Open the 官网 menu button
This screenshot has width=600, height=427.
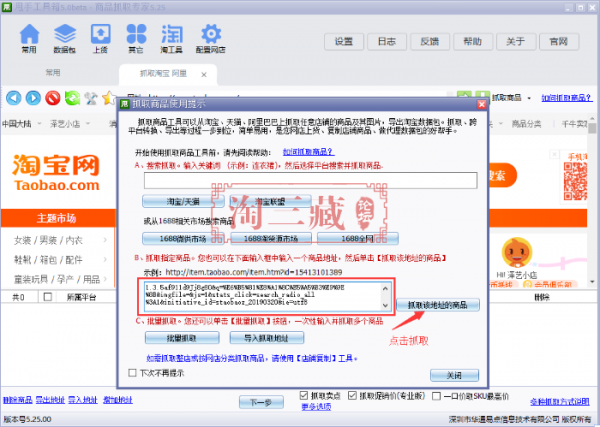click(559, 42)
